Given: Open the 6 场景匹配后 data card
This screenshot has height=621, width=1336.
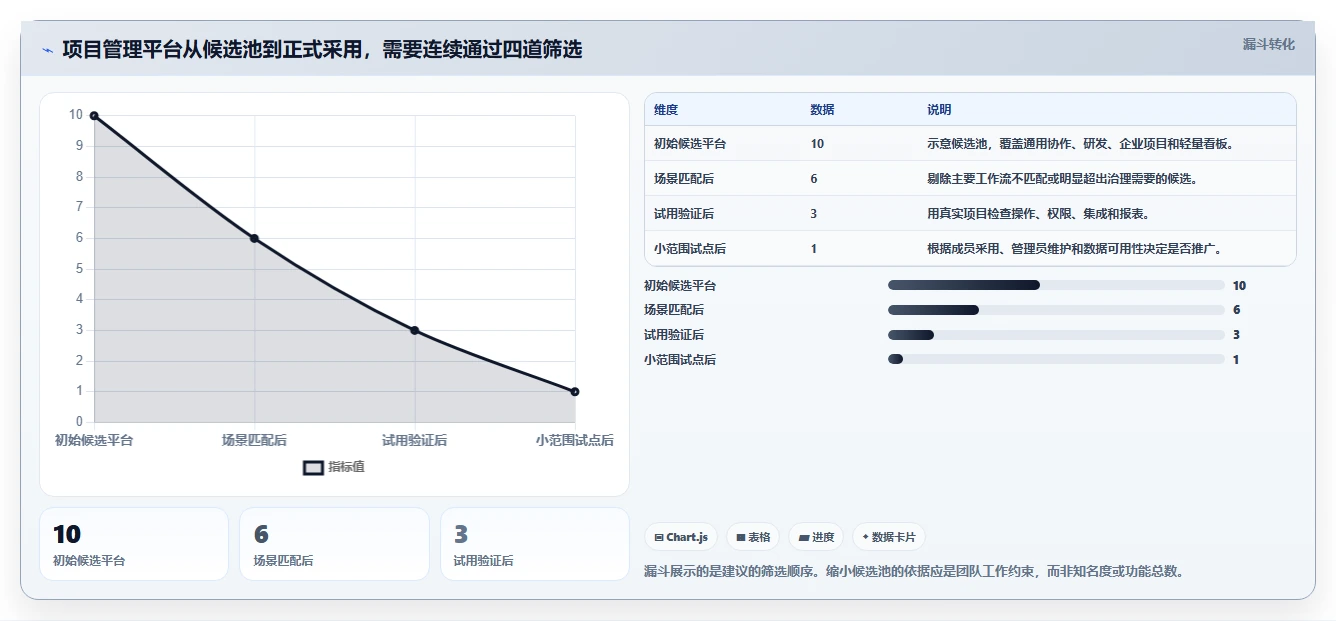Looking at the screenshot, I should pos(334,544).
